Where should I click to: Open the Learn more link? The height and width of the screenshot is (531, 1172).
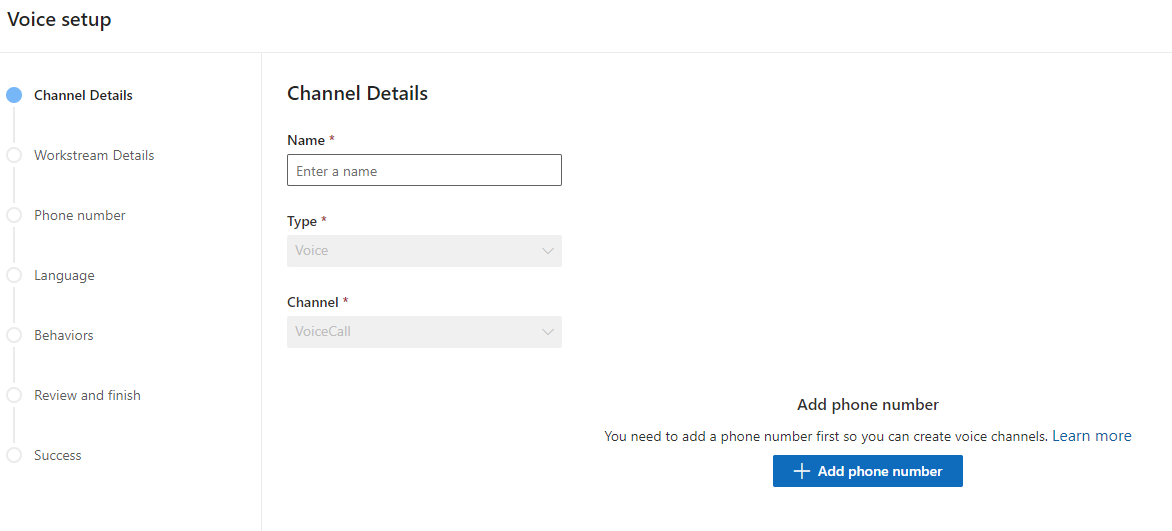pyautogui.click(x=1092, y=436)
